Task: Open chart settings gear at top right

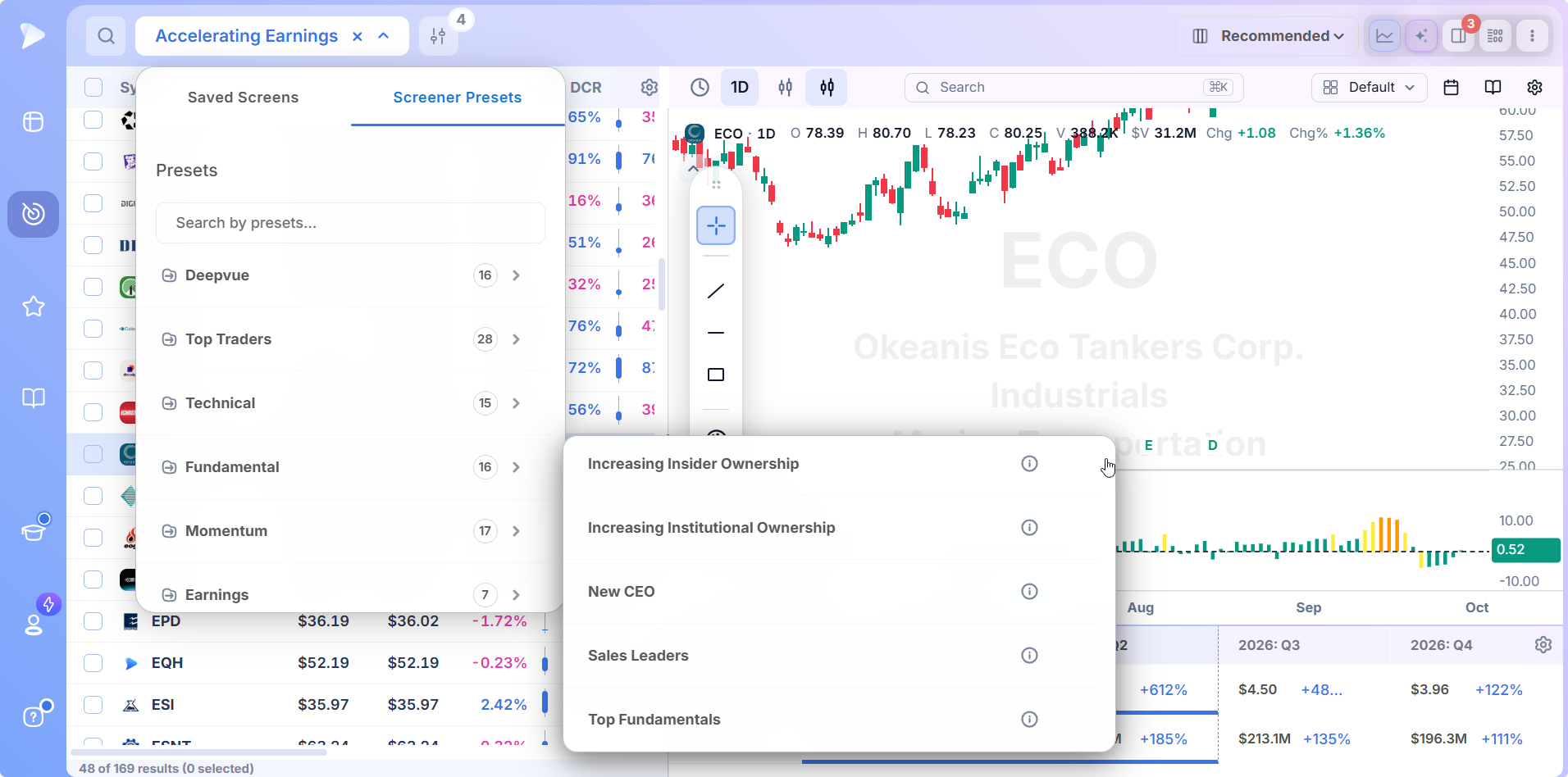Action: coord(1535,88)
